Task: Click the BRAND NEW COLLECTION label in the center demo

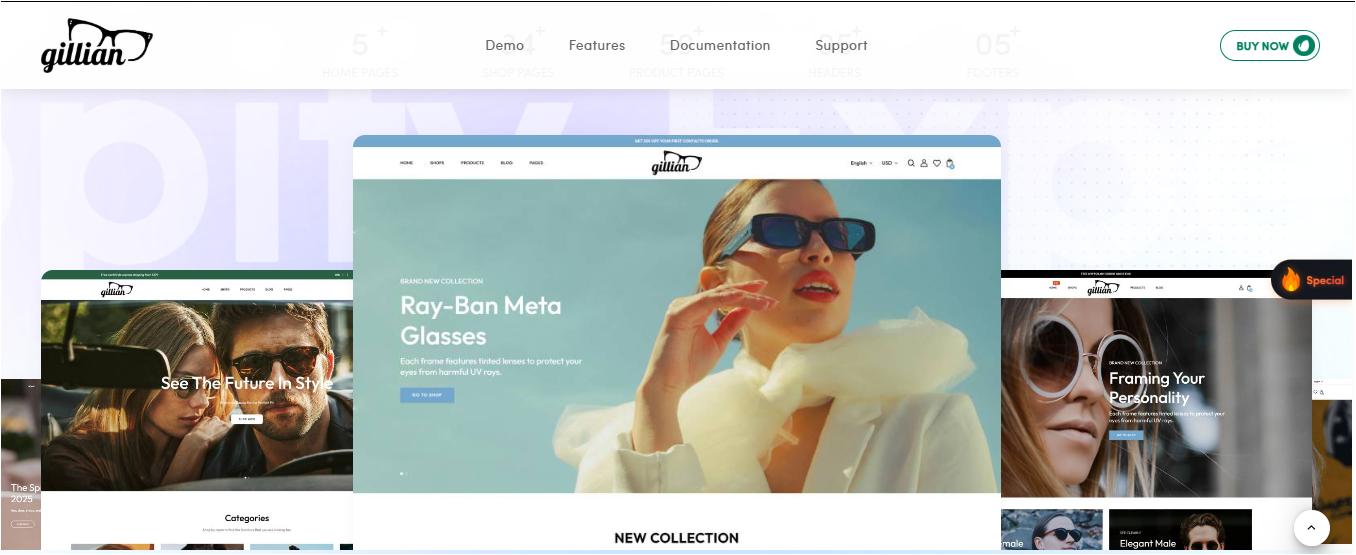Action: pyautogui.click(x=441, y=281)
